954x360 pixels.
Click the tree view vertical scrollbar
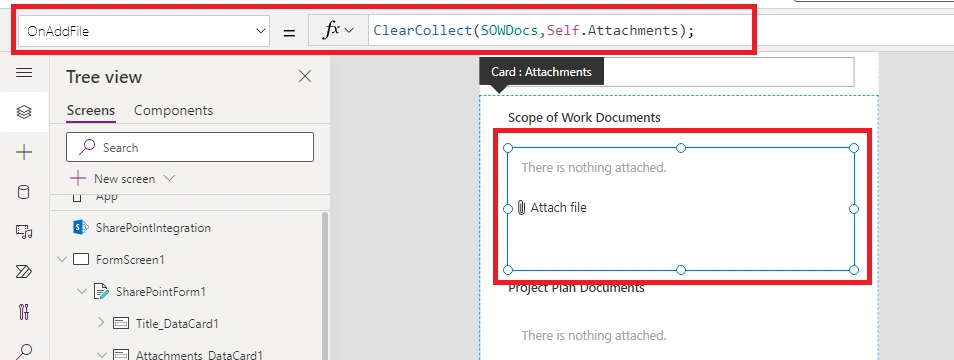324,285
